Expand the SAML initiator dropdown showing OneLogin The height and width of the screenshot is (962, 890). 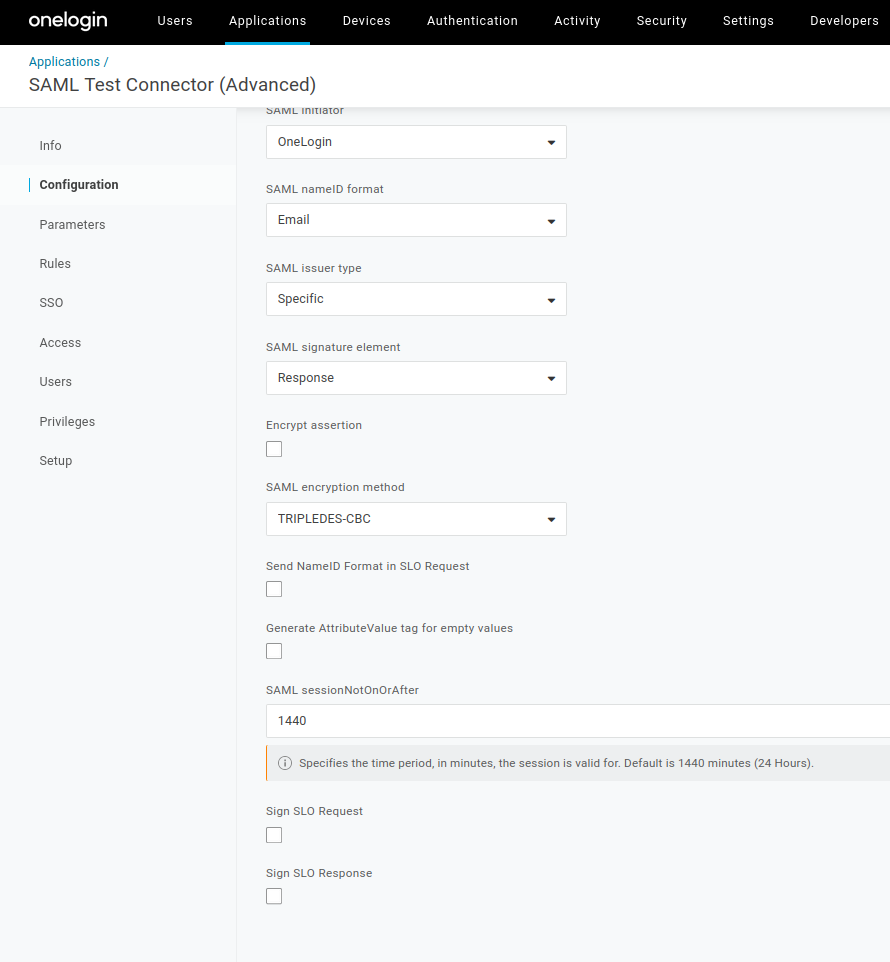[416, 142]
